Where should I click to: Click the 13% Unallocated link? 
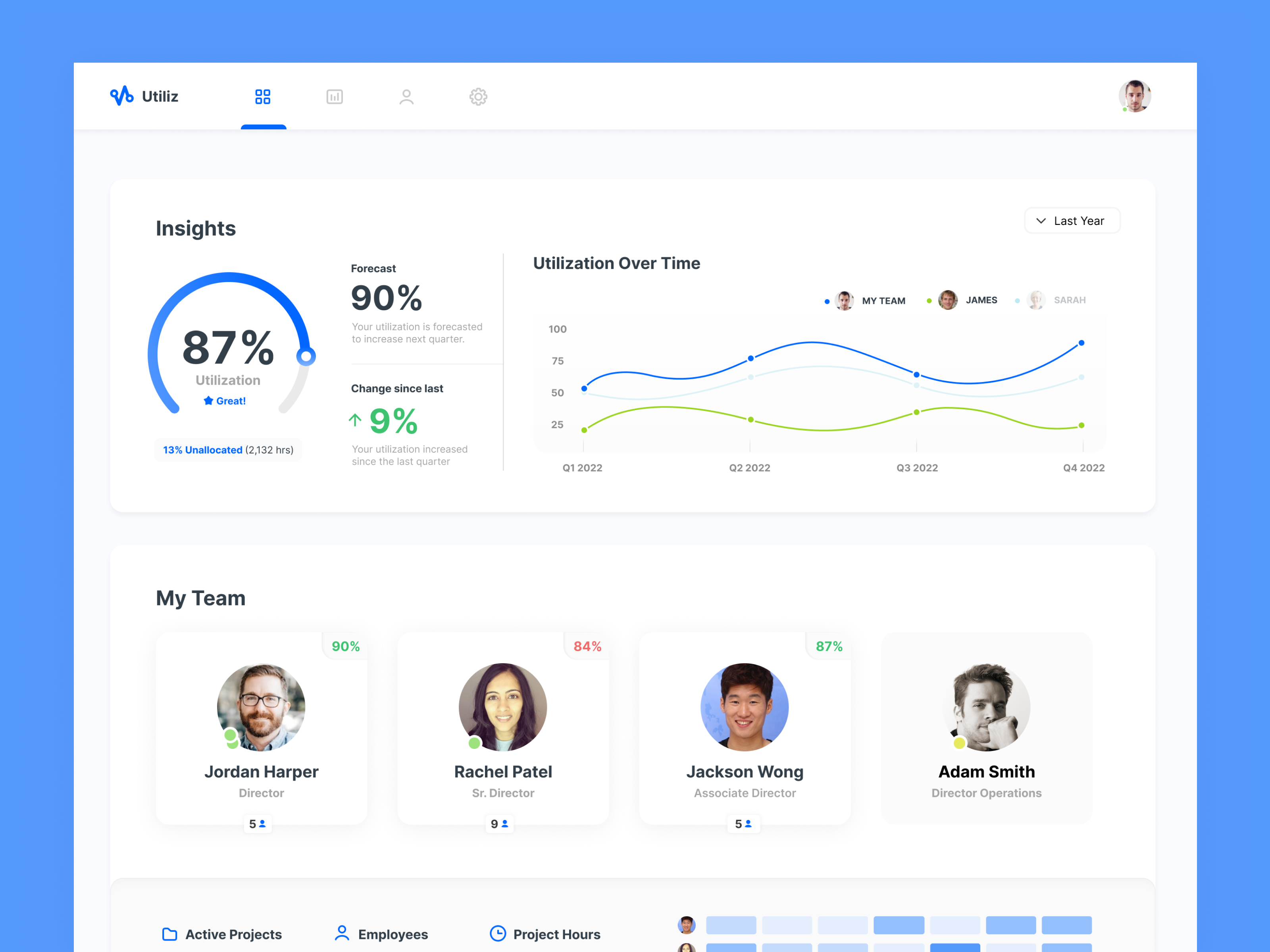202,450
